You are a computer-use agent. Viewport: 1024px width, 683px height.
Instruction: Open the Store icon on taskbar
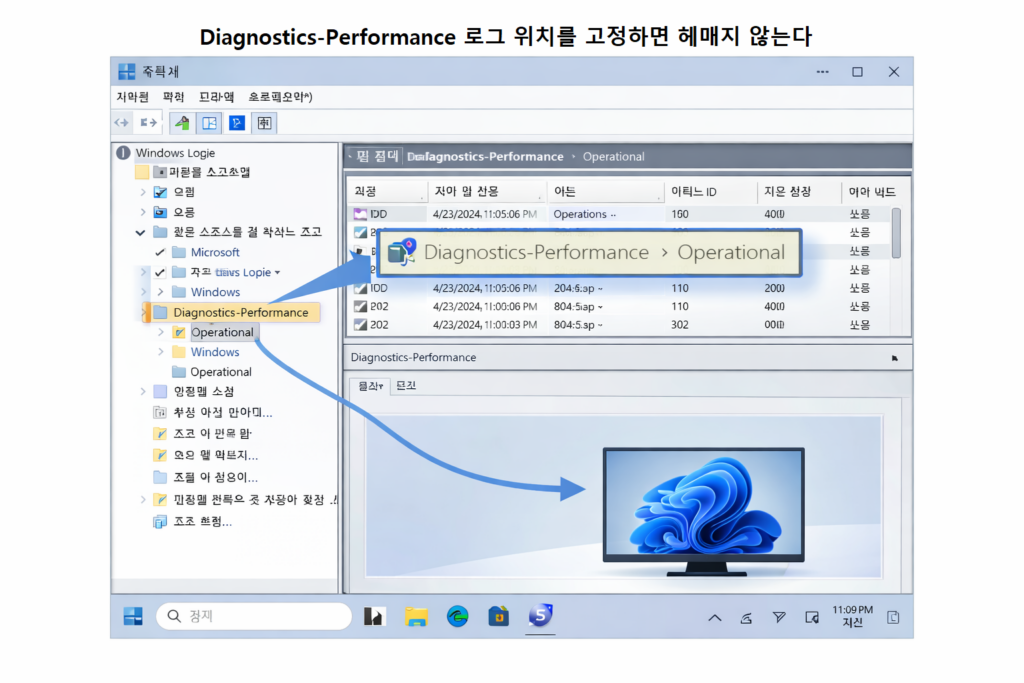point(498,616)
